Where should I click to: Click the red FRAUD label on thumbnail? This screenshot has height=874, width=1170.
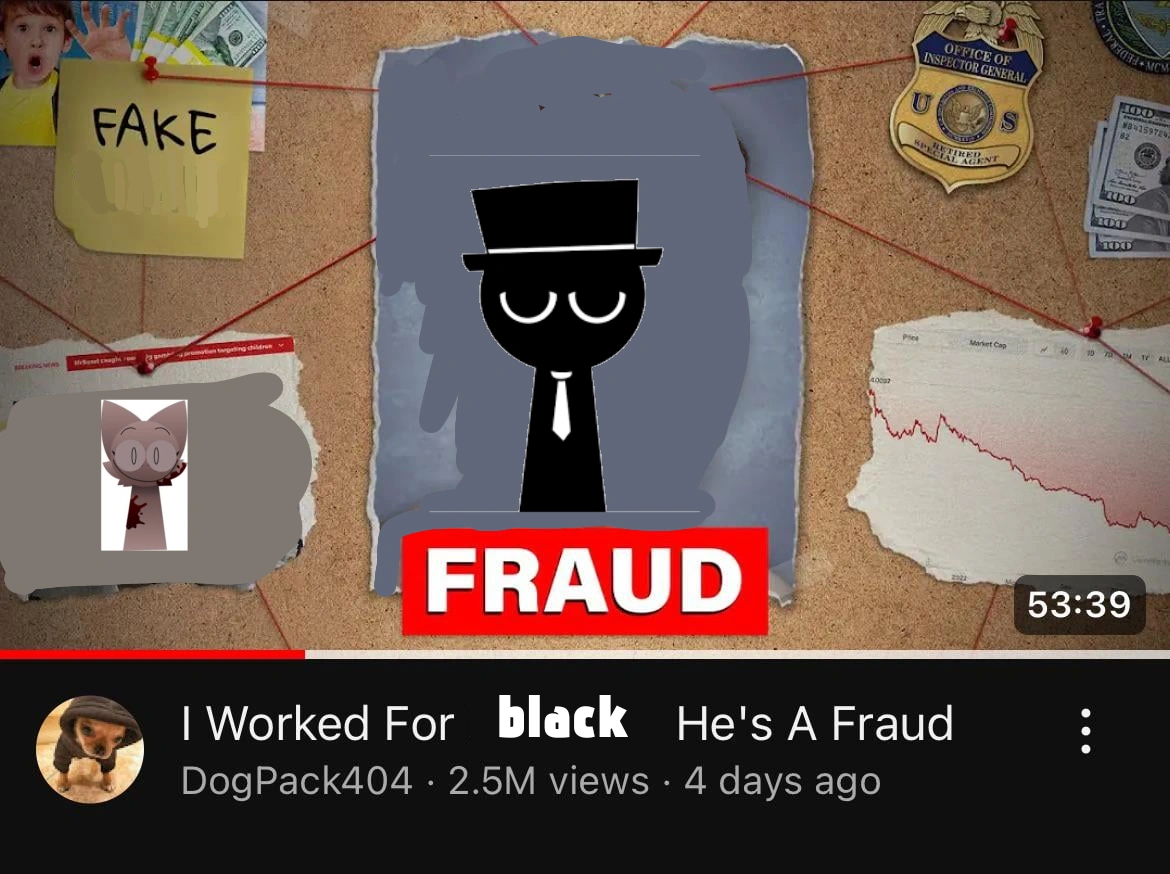click(x=585, y=581)
